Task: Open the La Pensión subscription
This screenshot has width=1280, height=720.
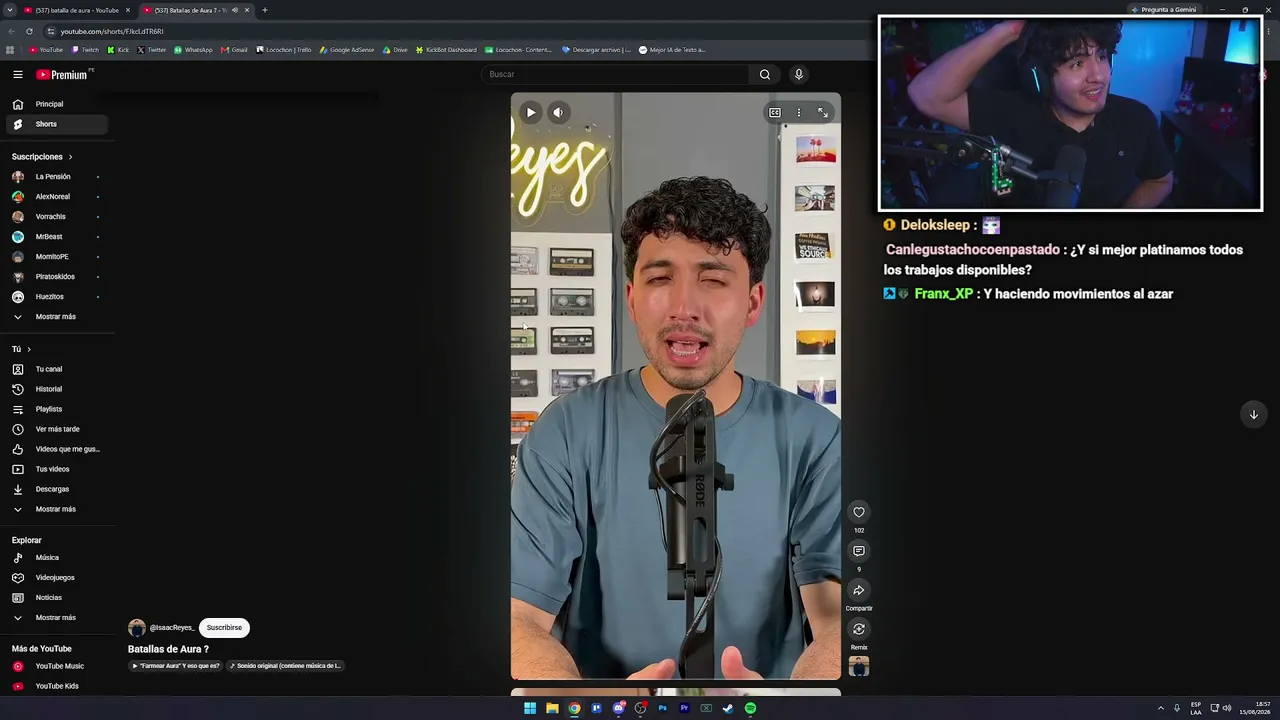Action: coord(56,177)
